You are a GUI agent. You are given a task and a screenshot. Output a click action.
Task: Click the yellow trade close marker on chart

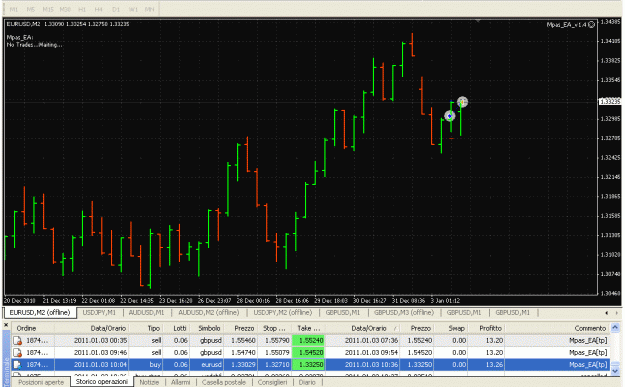coord(462,102)
